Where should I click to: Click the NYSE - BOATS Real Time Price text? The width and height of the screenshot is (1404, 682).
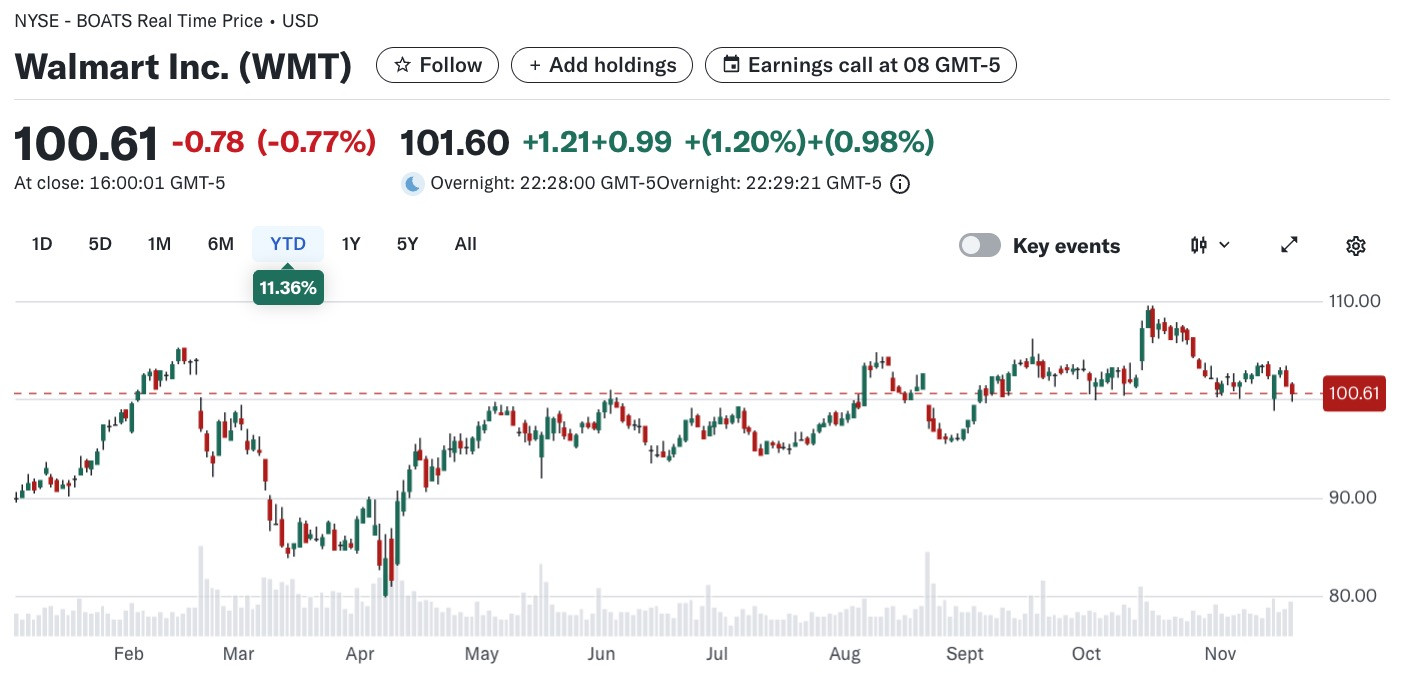pos(139,21)
